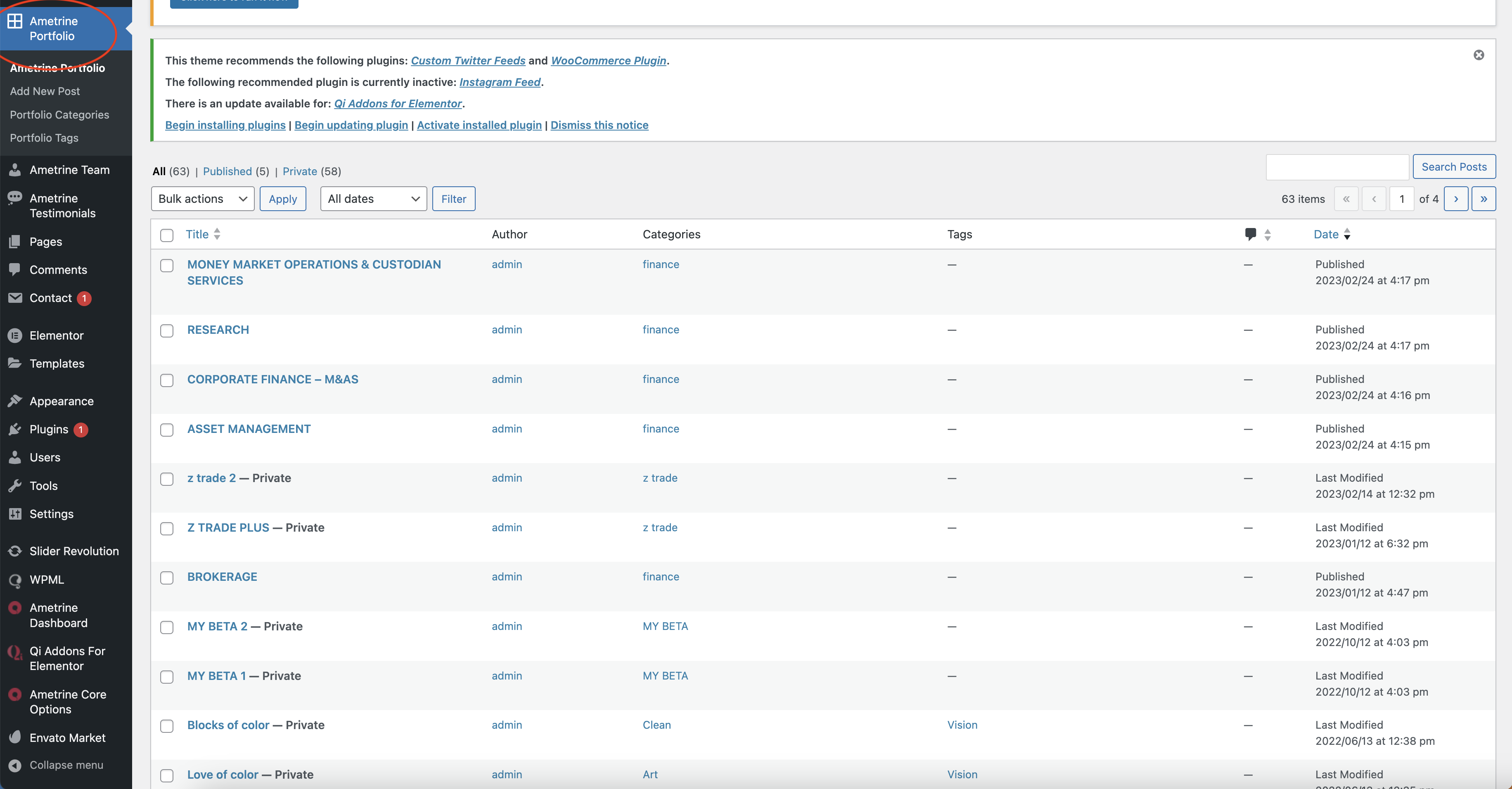Click the Tools wrench icon
1512x789 pixels.
(x=15, y=486)
